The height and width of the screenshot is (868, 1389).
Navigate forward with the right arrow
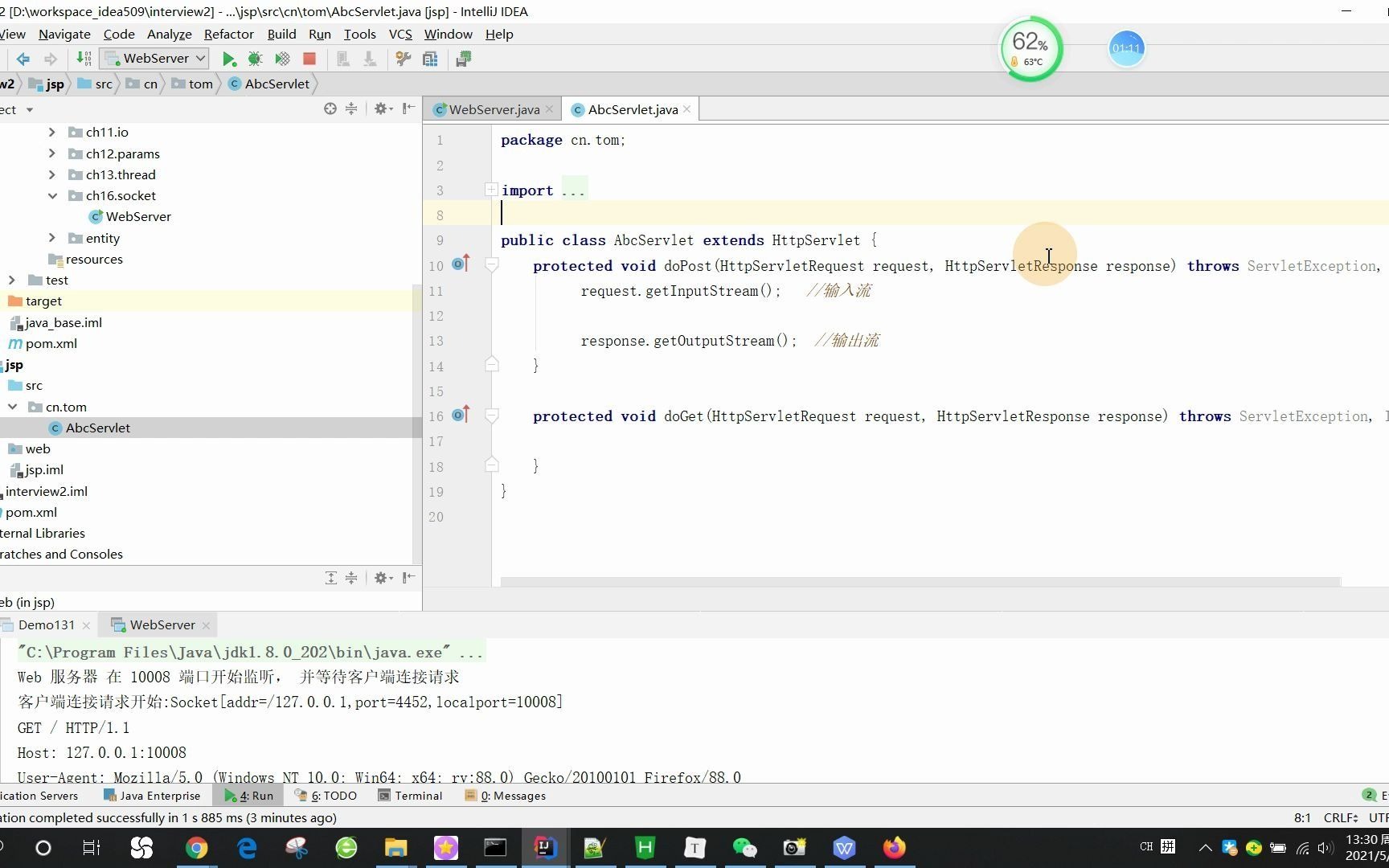point(51,59)
